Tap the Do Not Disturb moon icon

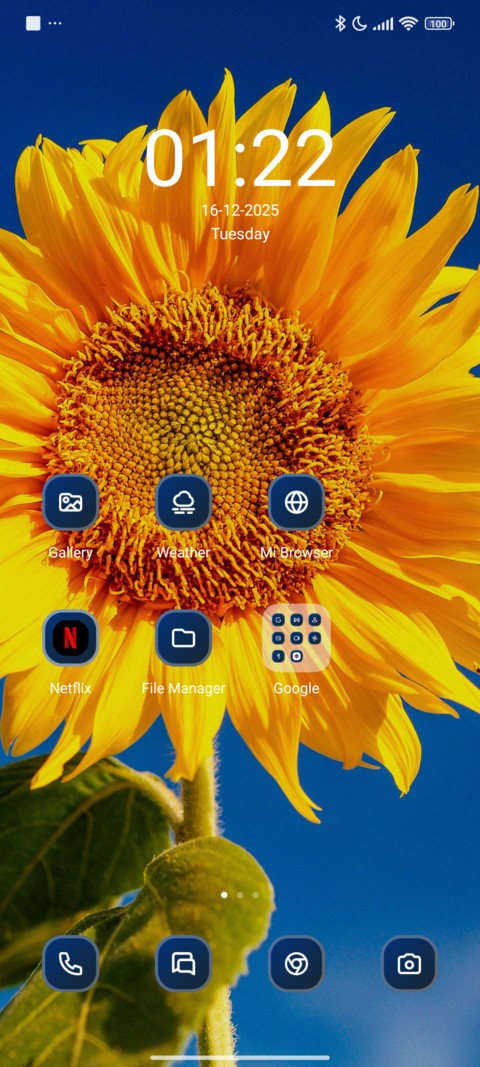point(359,24)
